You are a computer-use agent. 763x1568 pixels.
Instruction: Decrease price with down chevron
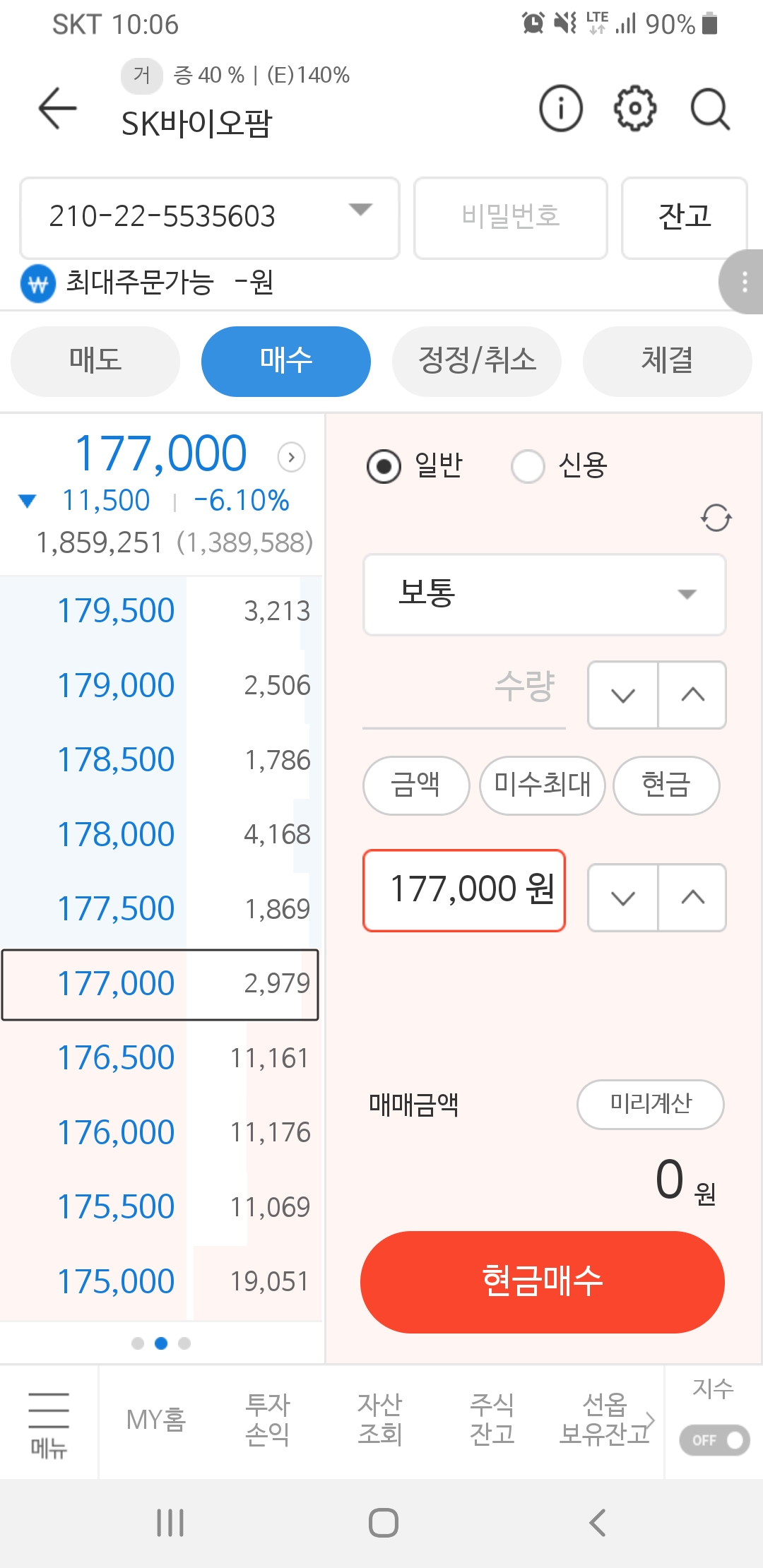pos(622,898)
